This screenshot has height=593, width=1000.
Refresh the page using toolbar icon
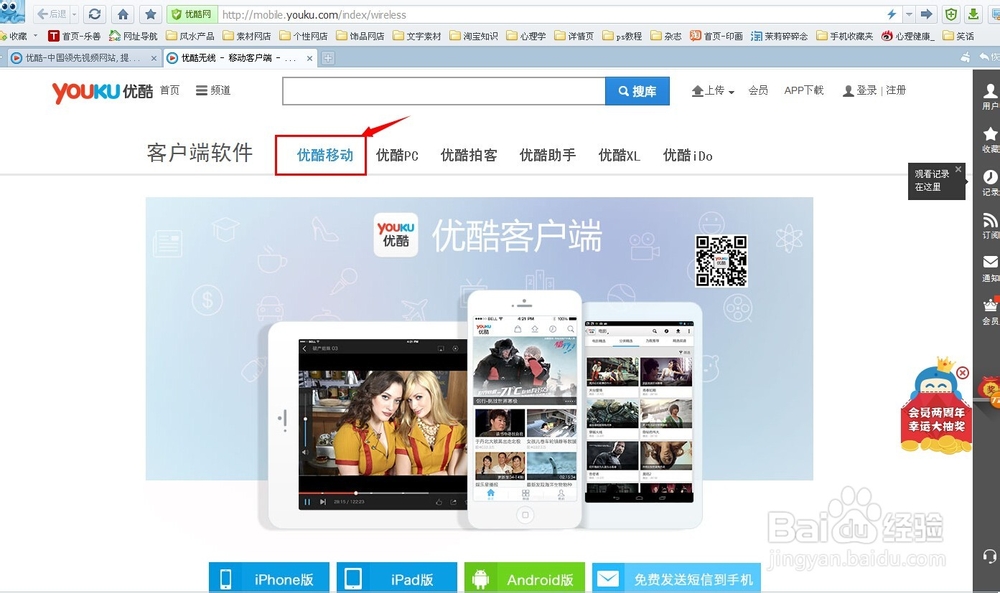(94, 14)
